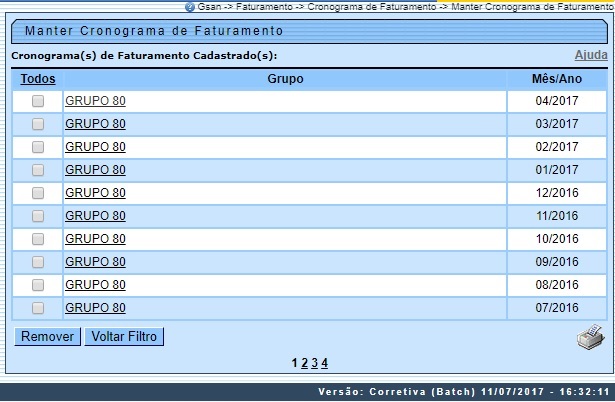615x402 pixels.
Task: Check the box in the 09/2016 row
Action: 38,262
